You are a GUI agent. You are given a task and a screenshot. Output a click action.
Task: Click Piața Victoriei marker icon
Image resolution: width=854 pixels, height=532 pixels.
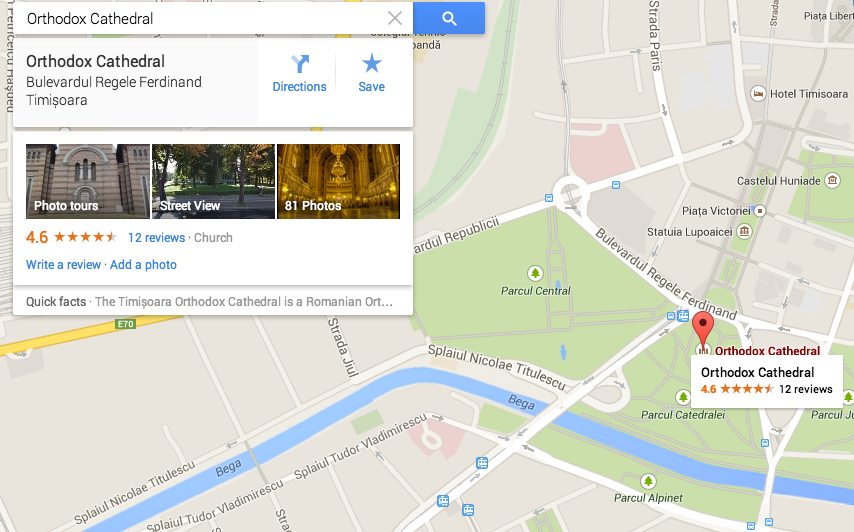click(x=760, y=211)
